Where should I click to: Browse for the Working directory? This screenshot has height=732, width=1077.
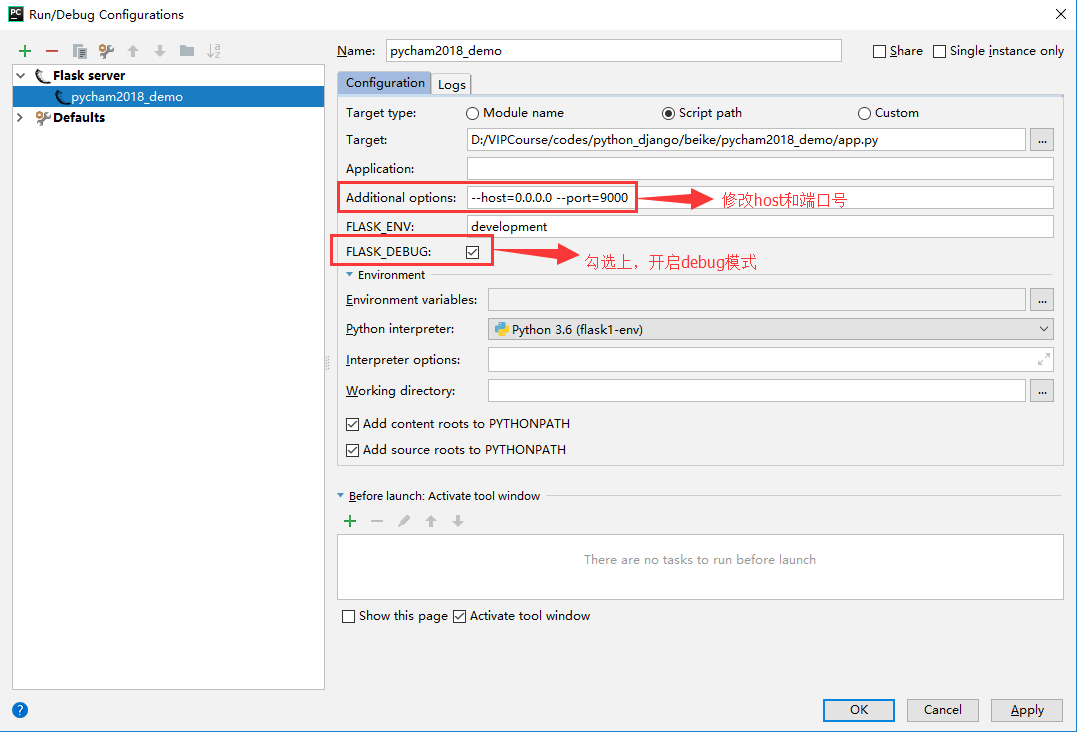[1042, 391]
